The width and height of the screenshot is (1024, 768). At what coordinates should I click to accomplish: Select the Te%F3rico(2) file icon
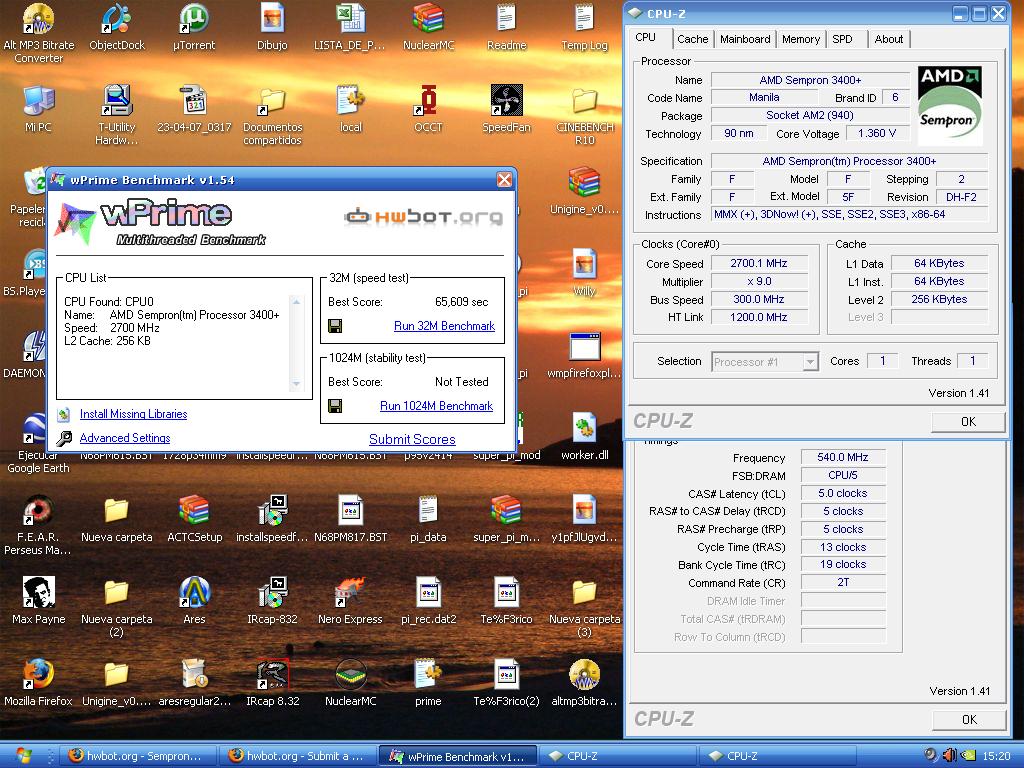[x=506, y=675]
